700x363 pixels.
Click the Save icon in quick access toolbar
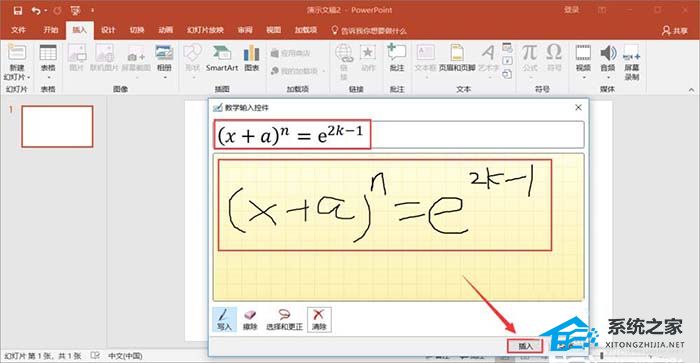[17, 10]
